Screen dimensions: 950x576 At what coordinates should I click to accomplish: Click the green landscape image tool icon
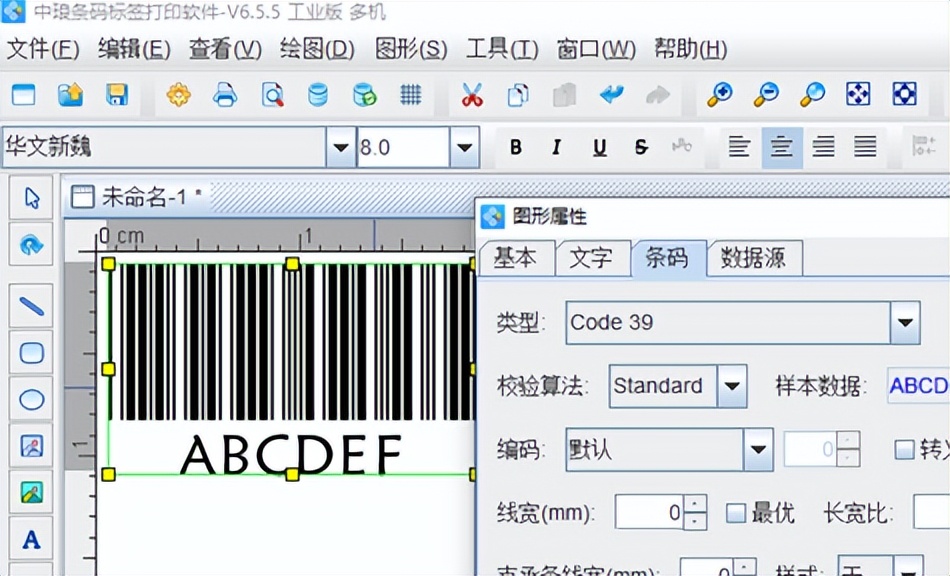coord(32,492)
